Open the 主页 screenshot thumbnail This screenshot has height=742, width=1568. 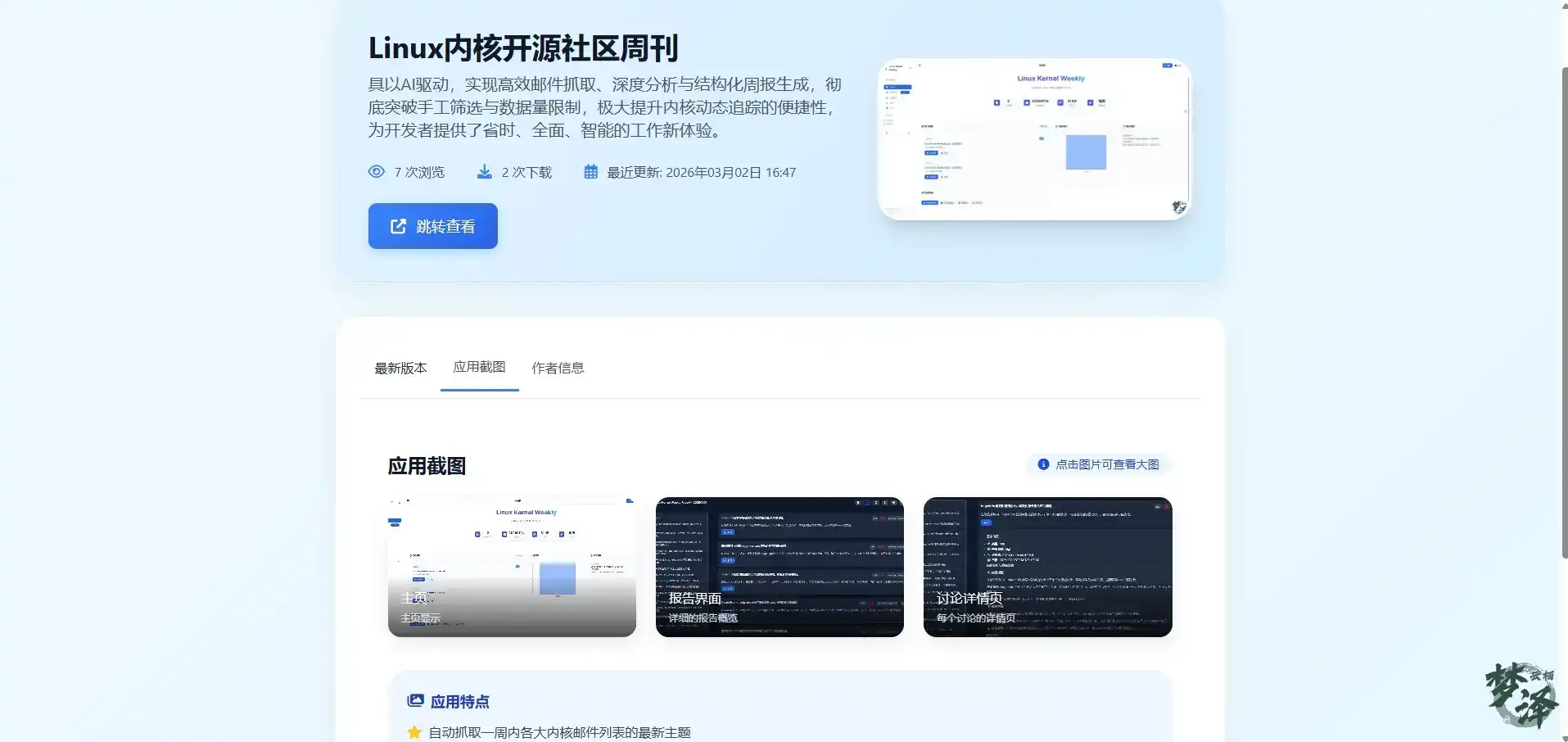[x=511, y=567]
